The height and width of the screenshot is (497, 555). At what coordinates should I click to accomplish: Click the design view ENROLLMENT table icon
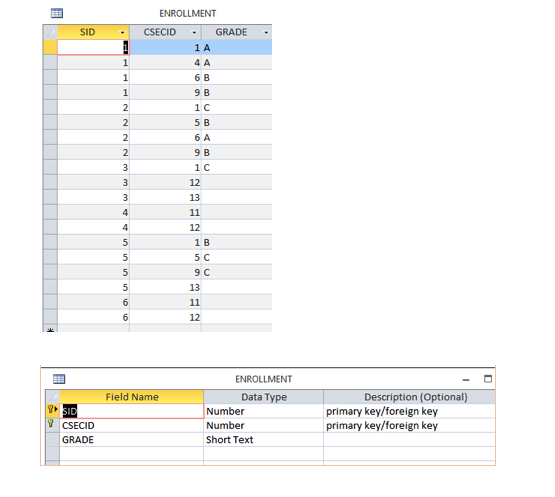pos(59,379)
